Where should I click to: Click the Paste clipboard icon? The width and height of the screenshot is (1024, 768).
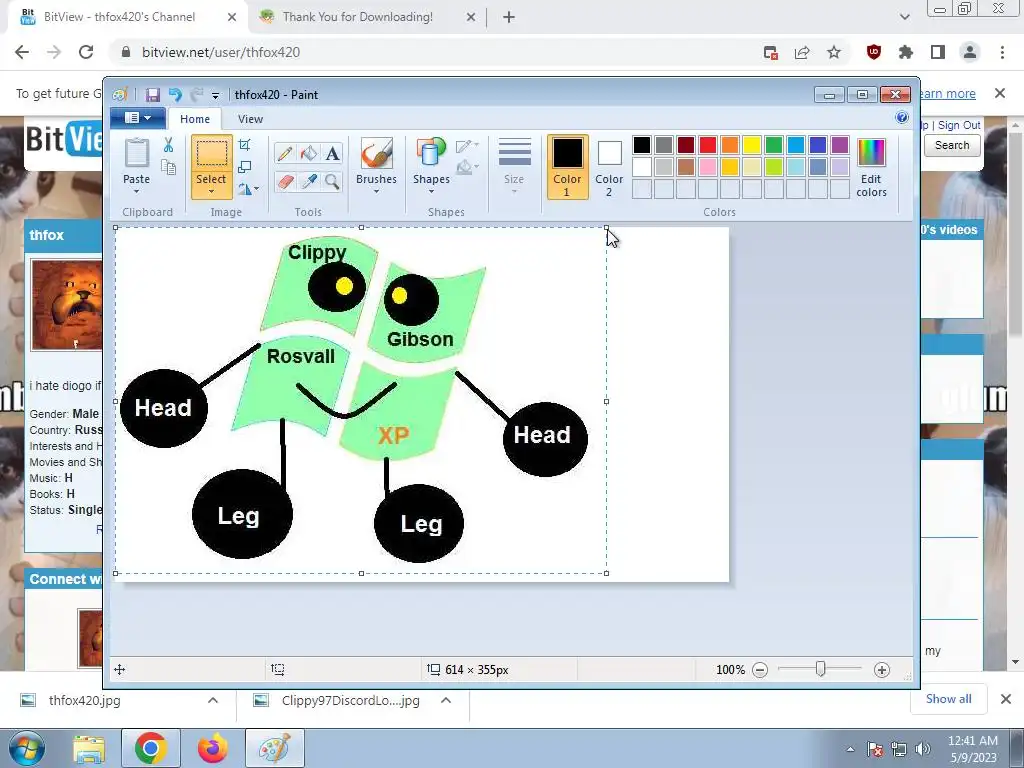coord(136,154)
